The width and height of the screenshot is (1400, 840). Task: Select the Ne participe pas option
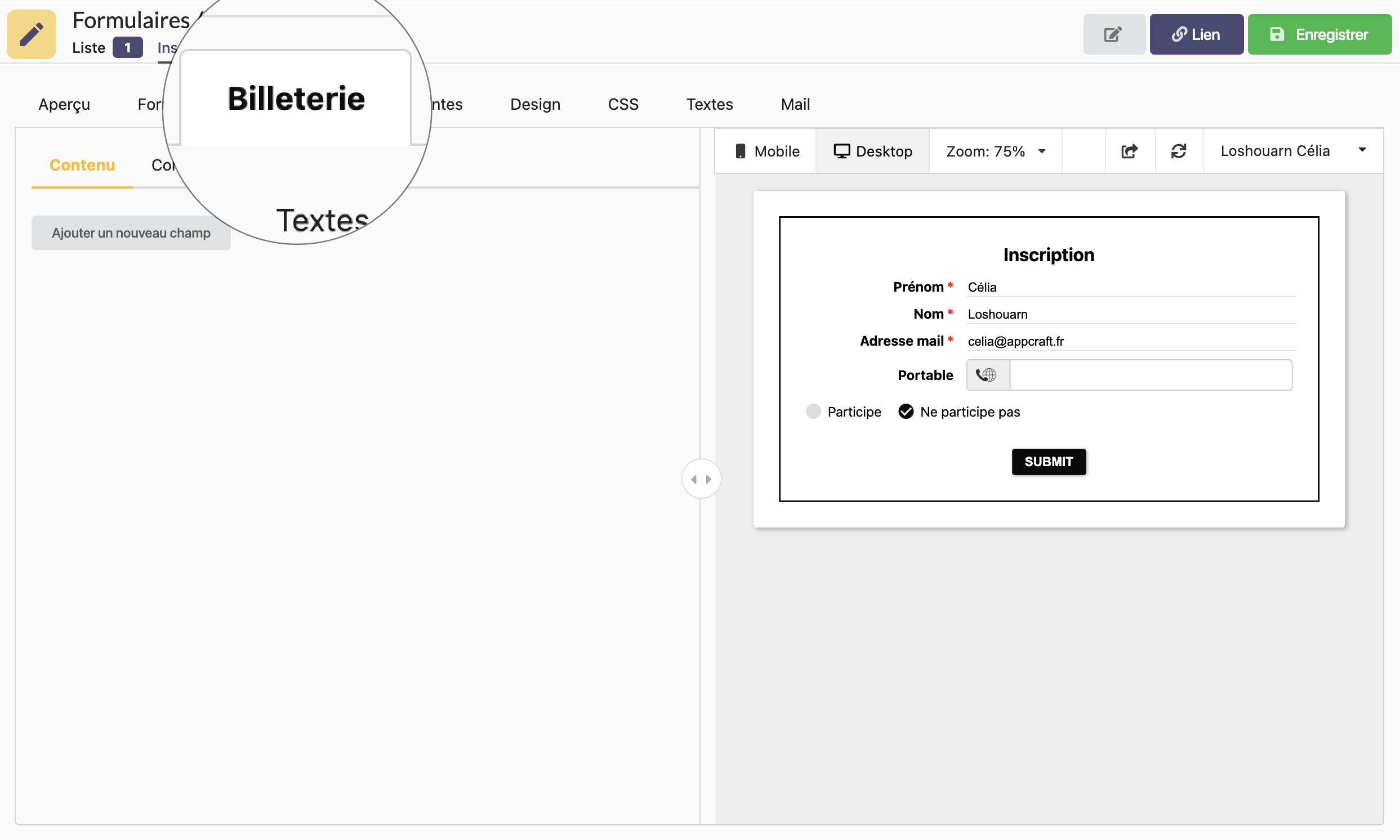tap(906, 412)
